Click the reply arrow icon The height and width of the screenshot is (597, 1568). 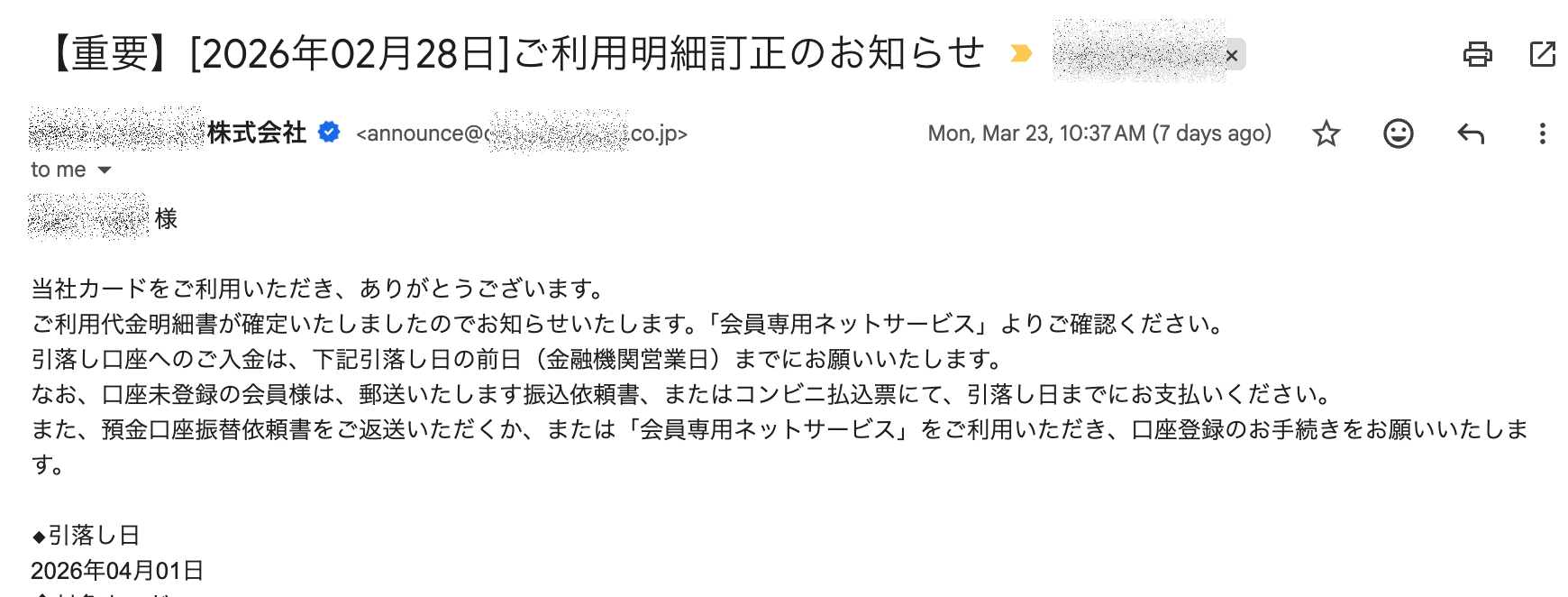1470,134
